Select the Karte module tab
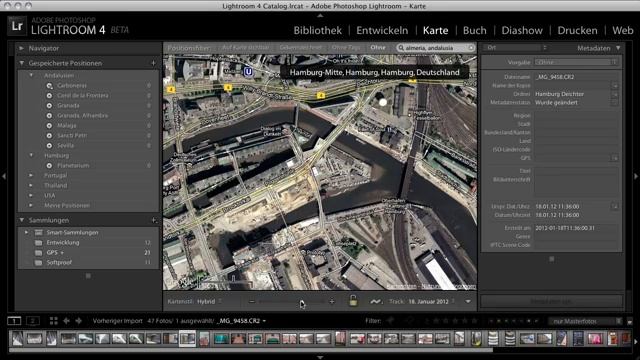This screenshot has width=640, height=360. tap(436, 31)
